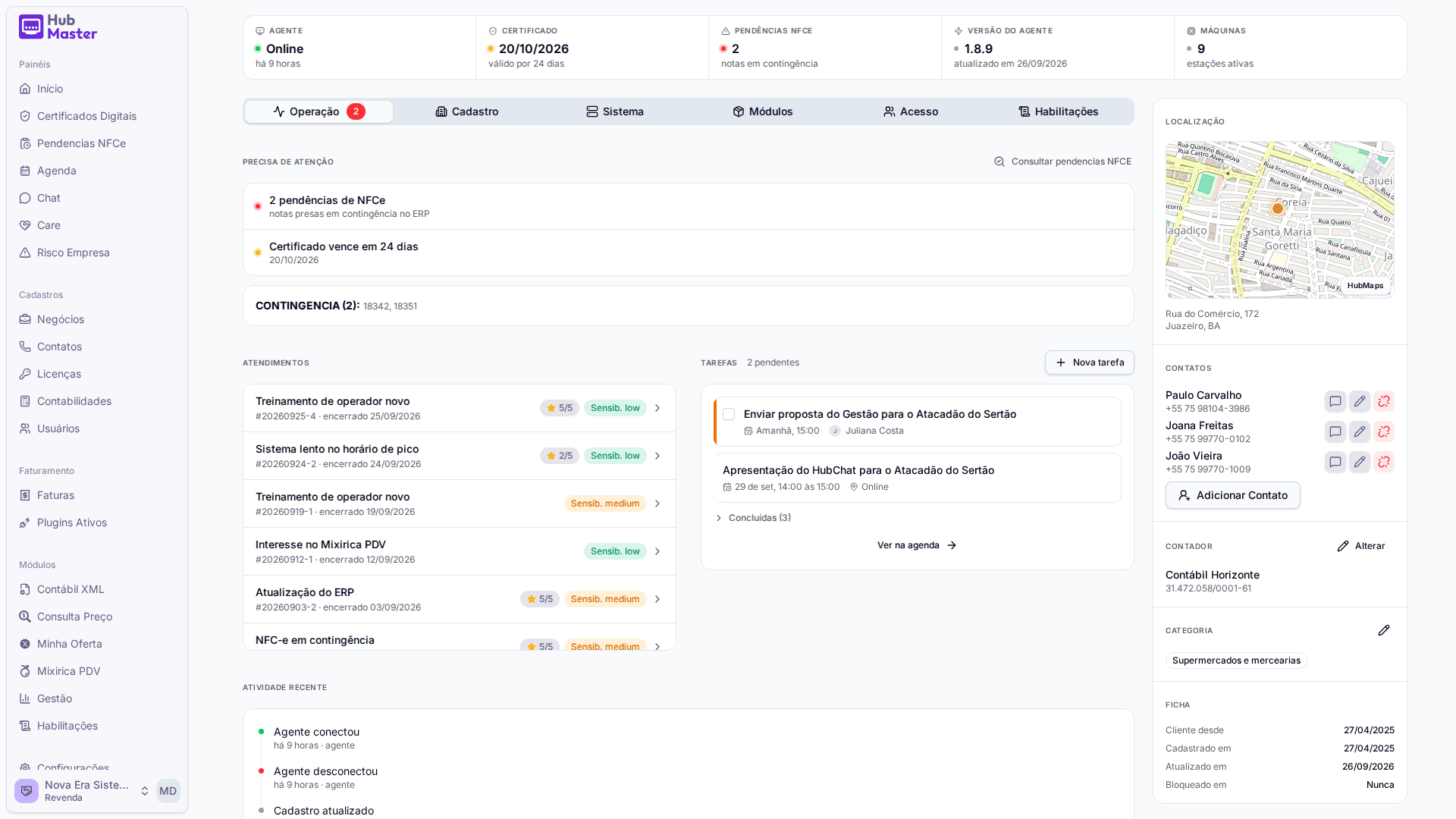This screenshot has width=1456, height=819.
Task: Unlink contact João Vieira
Action: tap(1383, 462)
